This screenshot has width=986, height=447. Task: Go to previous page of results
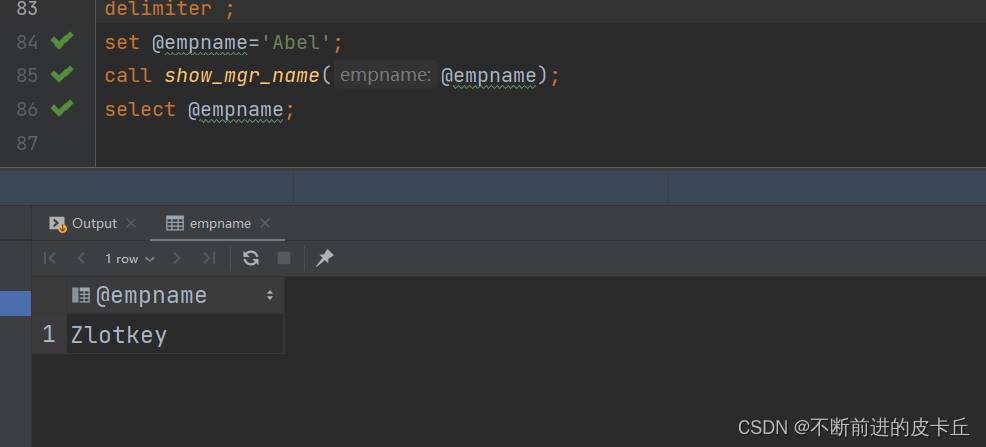coord(81,258)
